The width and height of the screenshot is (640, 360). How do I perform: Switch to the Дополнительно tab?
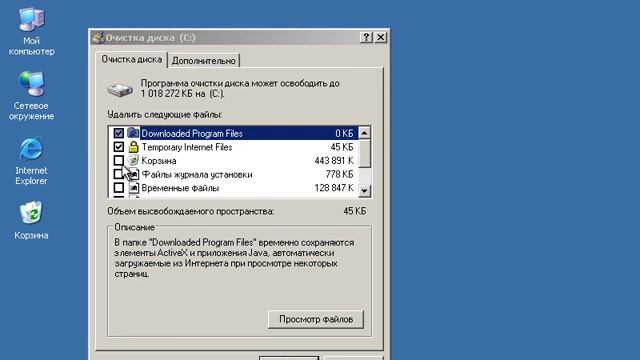tap(204, 61)
